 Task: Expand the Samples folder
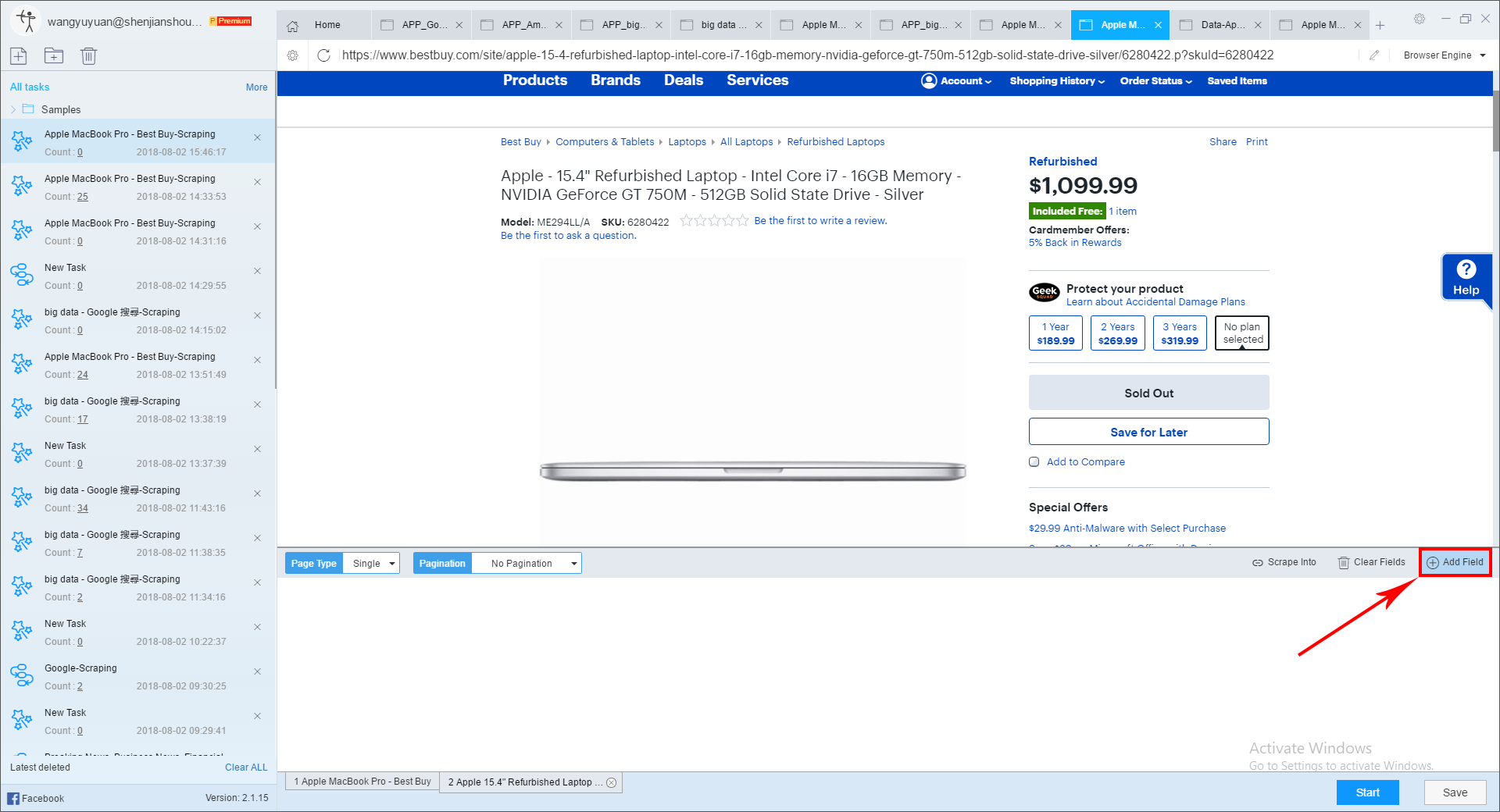coord(13,109)
